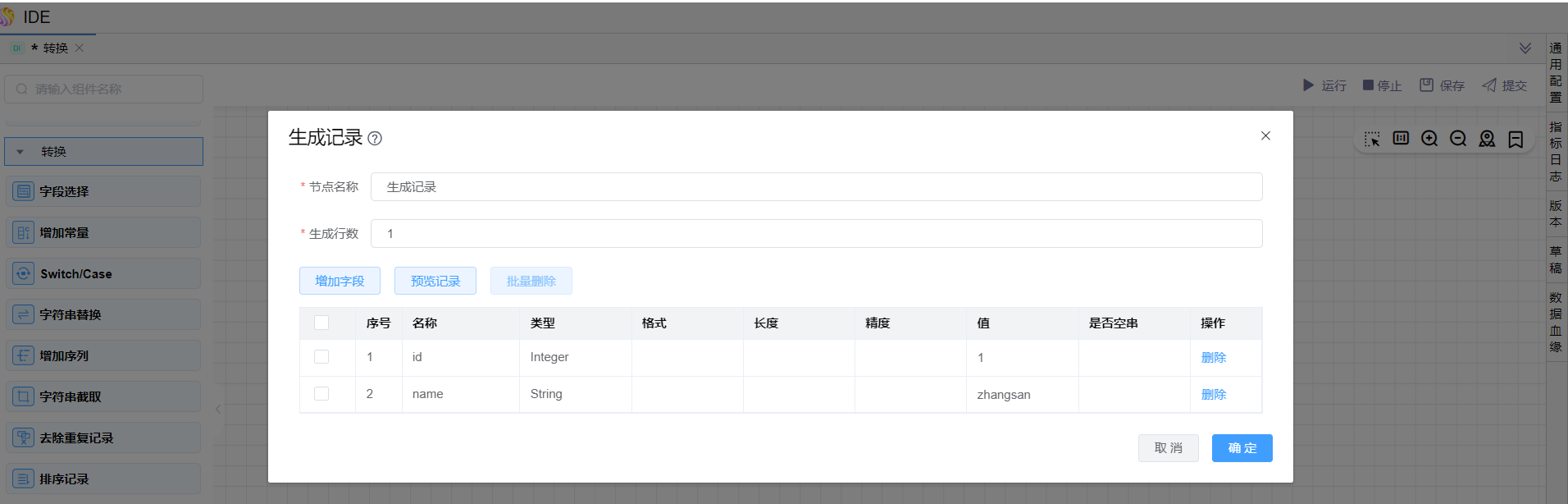Image resolution: width=1568 pixels, height=504 pixels.
Task: Click the 增加字段 button
Action: pos(340,281)
